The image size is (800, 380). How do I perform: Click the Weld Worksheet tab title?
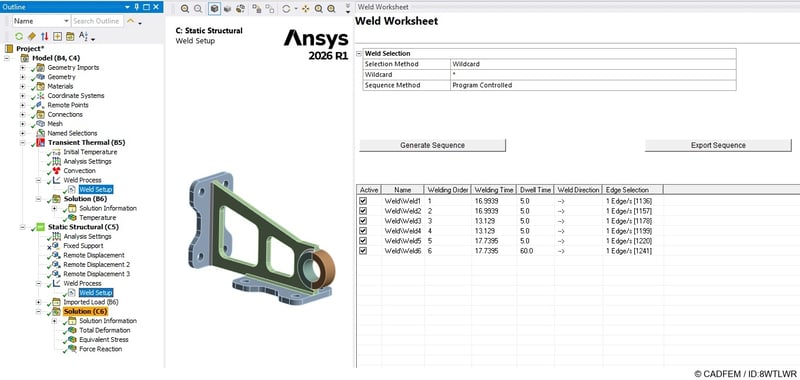pos(383,7)
